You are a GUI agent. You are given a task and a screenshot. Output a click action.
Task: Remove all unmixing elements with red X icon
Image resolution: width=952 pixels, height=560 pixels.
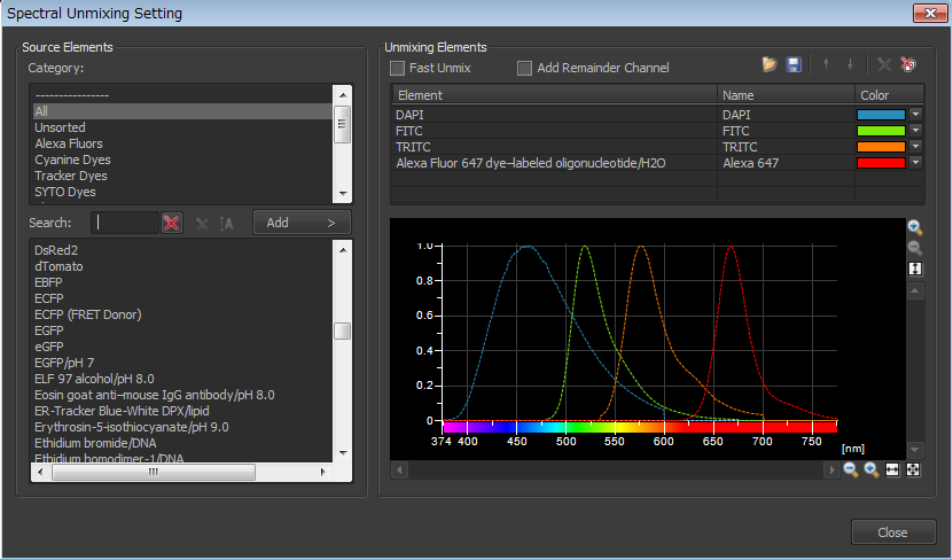coord(908,64)
